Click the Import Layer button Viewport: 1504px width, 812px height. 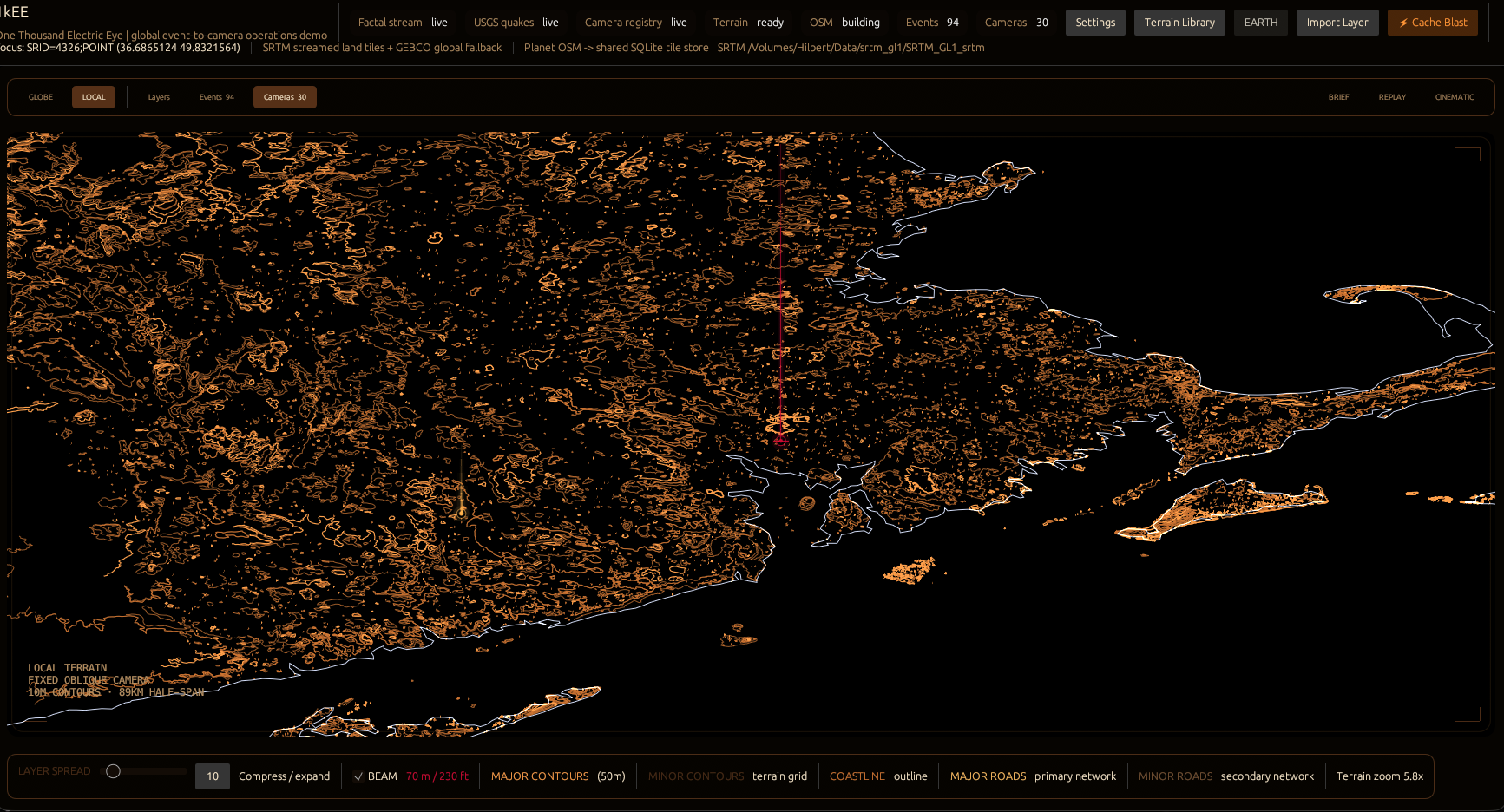click(1337, 23)
